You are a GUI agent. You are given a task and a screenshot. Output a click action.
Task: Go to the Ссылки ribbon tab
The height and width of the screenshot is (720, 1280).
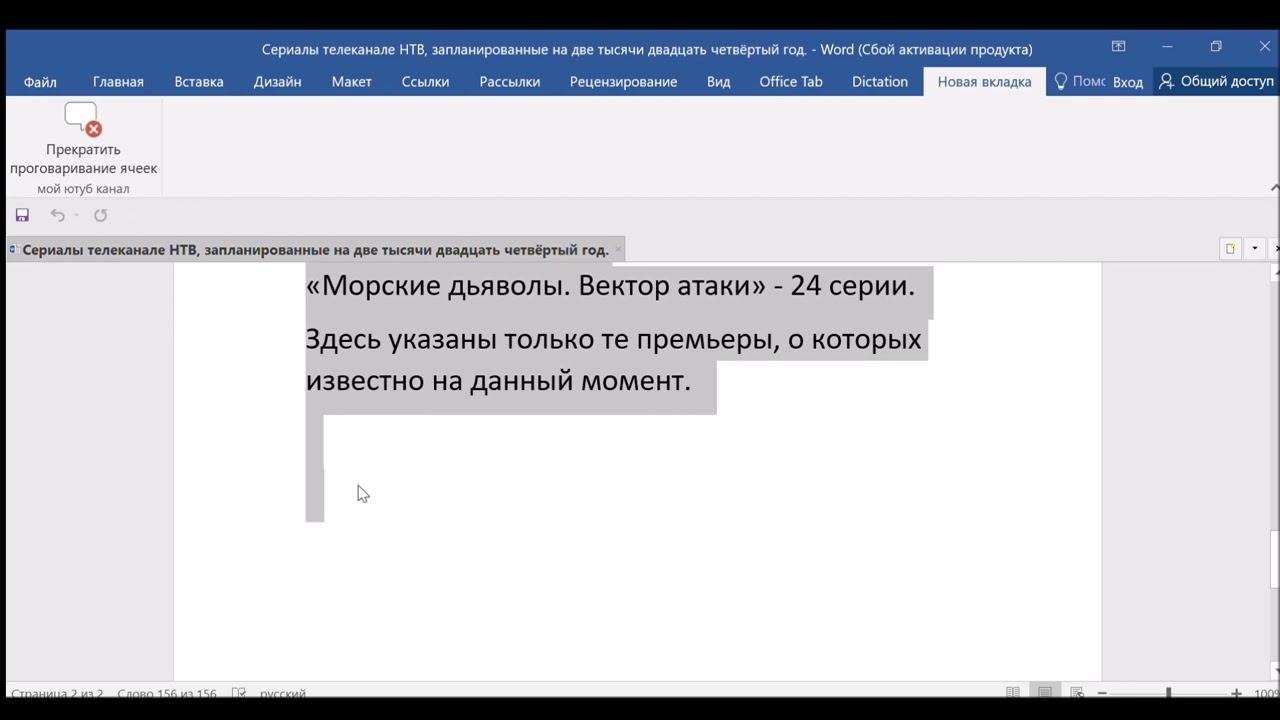coord(425,82)
